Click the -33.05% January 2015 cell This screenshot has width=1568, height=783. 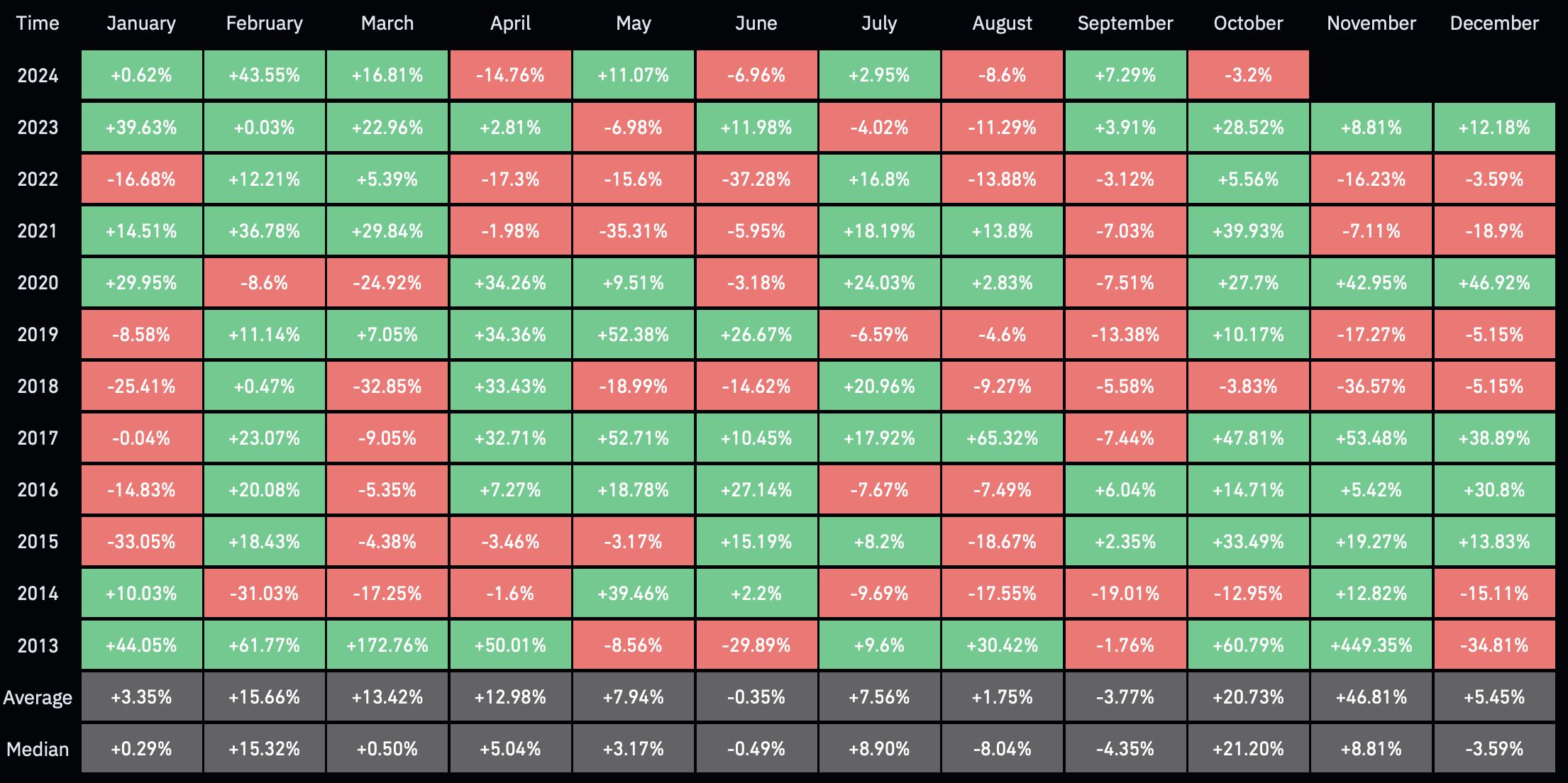(x=141, y=542)
